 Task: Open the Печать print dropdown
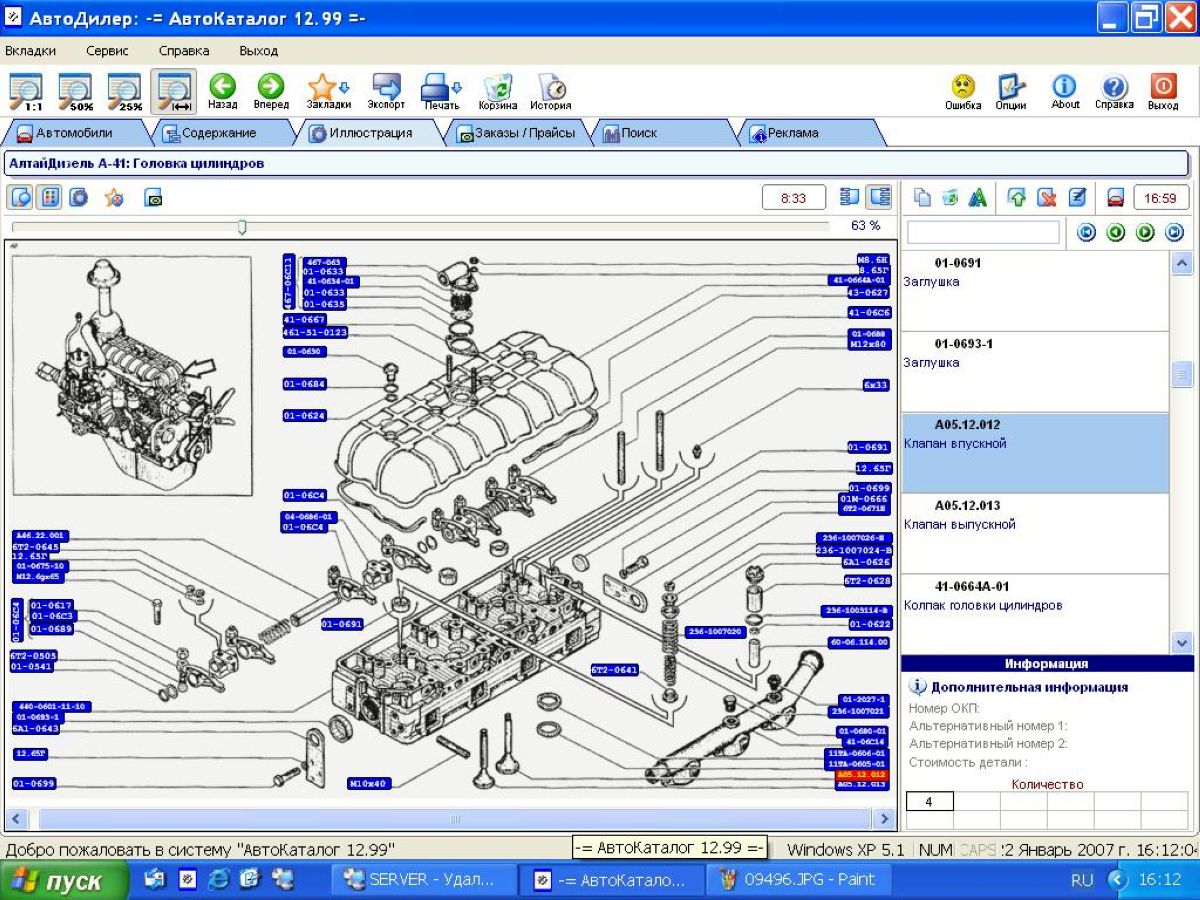[x=441, y=91]
